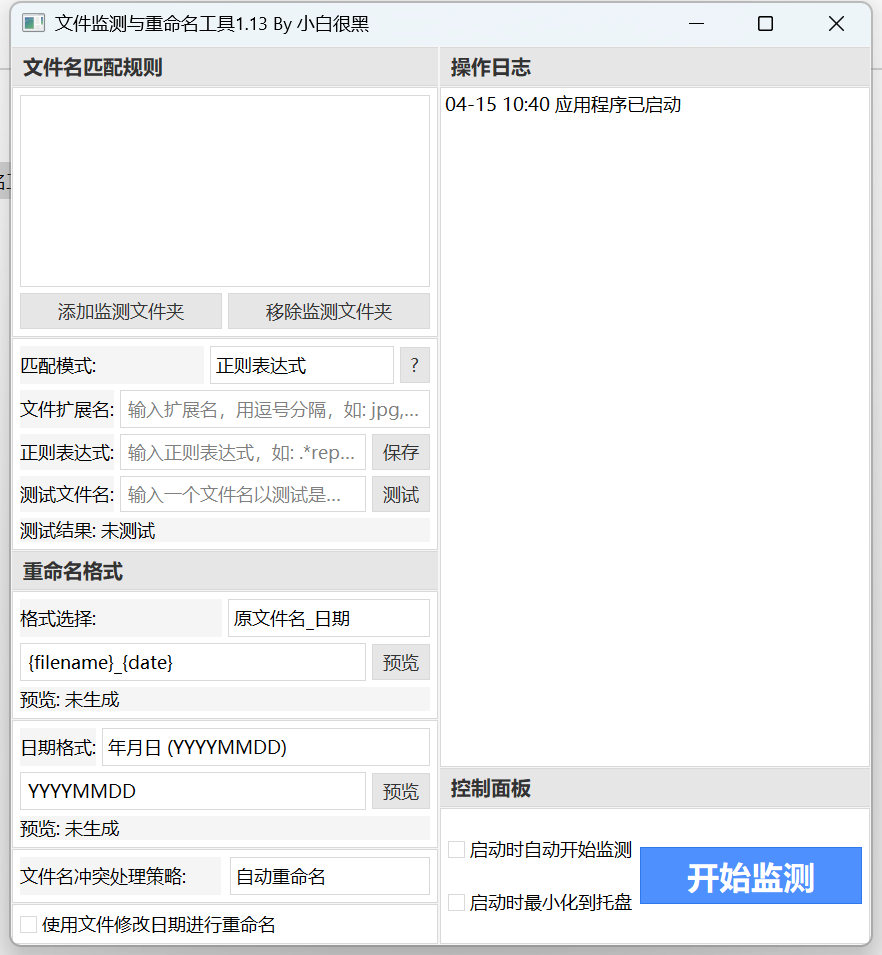Open the 匹配模式 dropdown showing 正则表达式
Image resolution: width=882 pixels, height=955 pixels.
[x=302, y=365]
